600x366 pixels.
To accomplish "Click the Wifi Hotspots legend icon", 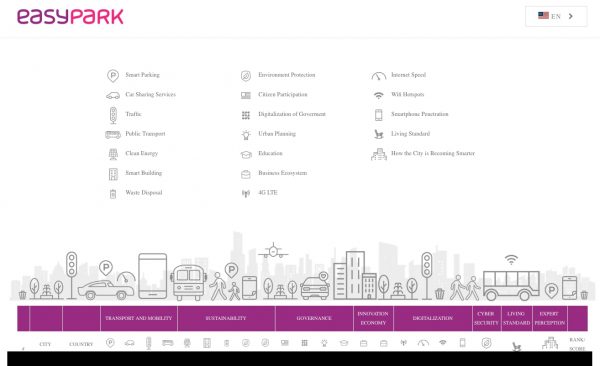I will (378, 95).
